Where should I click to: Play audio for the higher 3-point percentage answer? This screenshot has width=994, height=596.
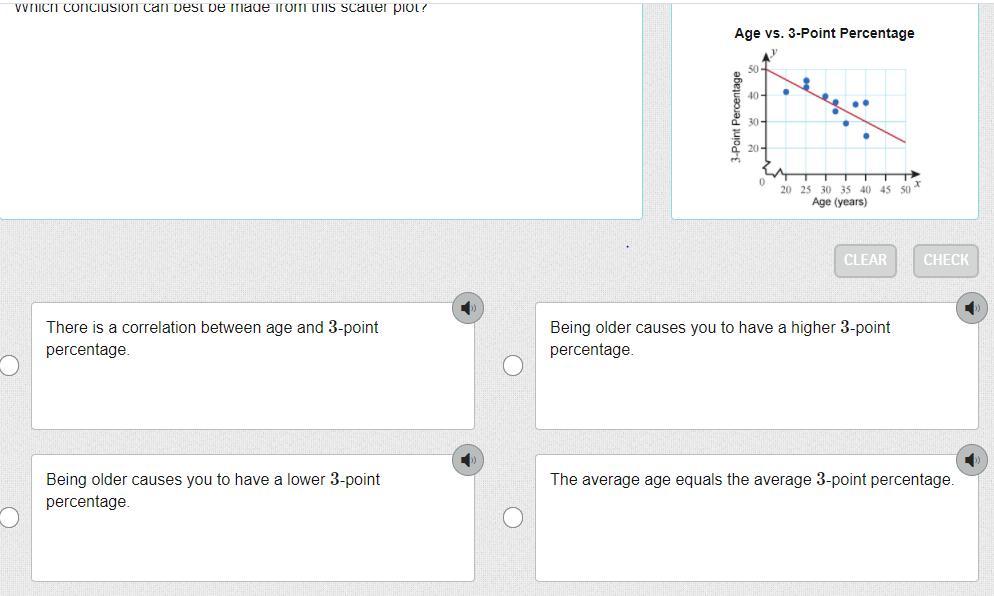(971, 308)
